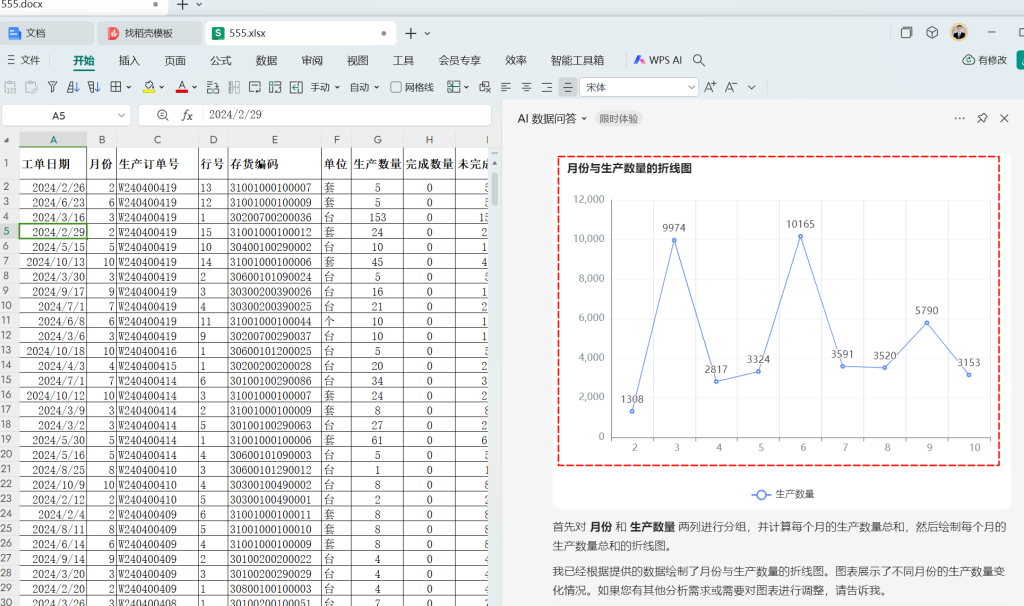Open the 自动 dropdown
The width and height of the screenshot is (1024, 606).
364,87
